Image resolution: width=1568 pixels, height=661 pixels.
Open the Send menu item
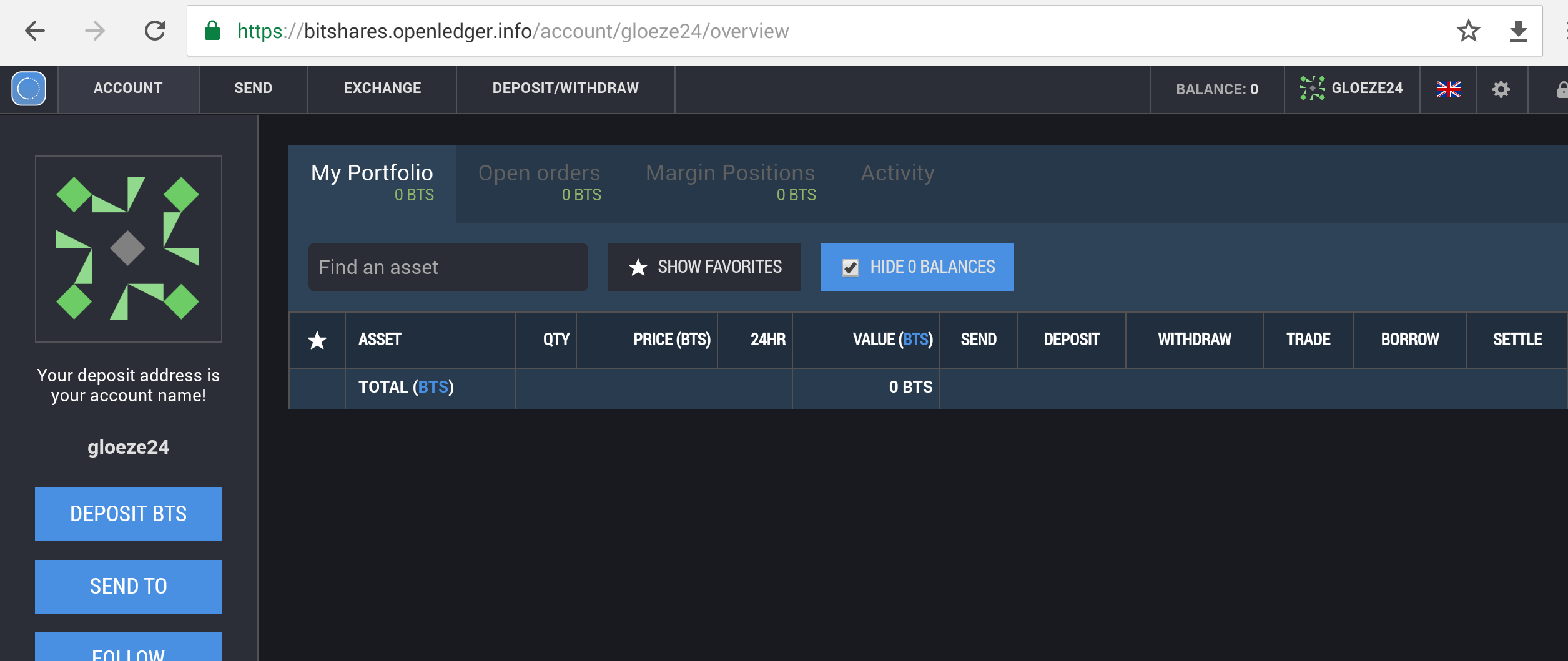(253, 89)
